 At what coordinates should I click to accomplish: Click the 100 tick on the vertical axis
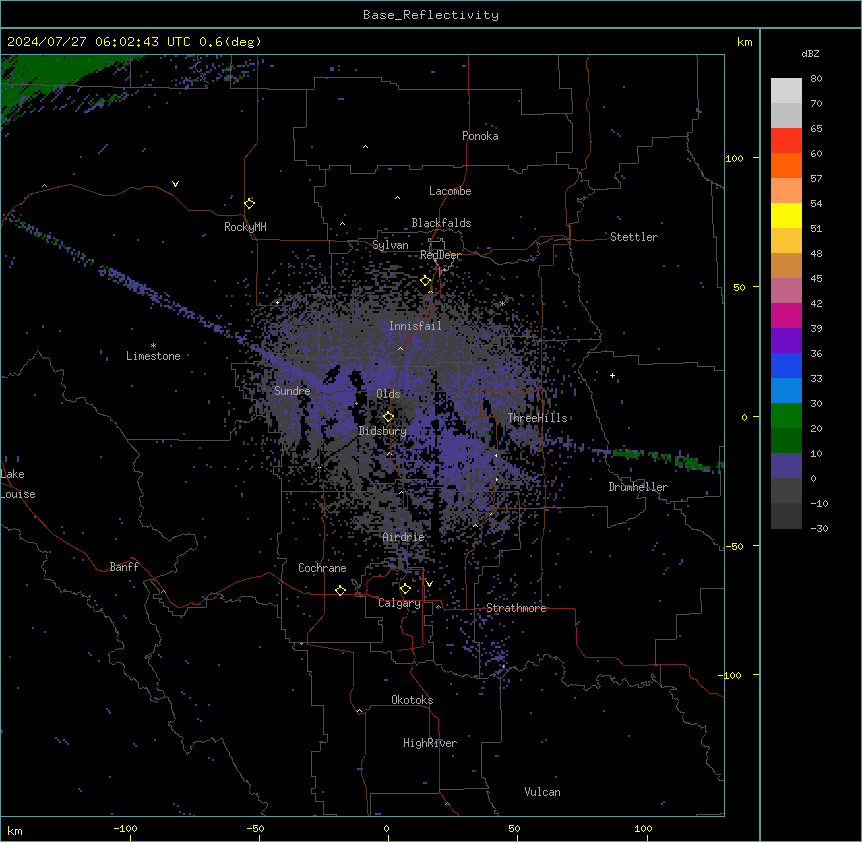(734, 158)
